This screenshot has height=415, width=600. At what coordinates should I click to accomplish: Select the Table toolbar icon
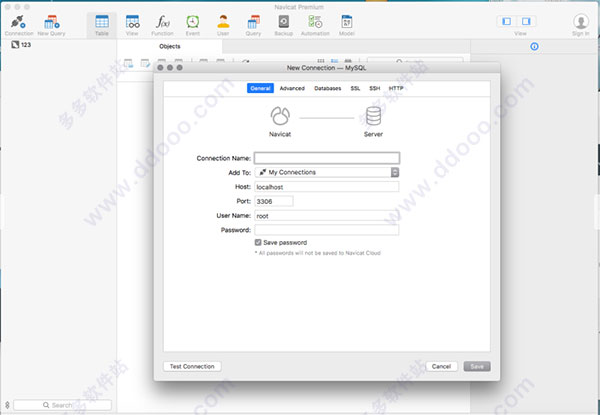[102, 22]
